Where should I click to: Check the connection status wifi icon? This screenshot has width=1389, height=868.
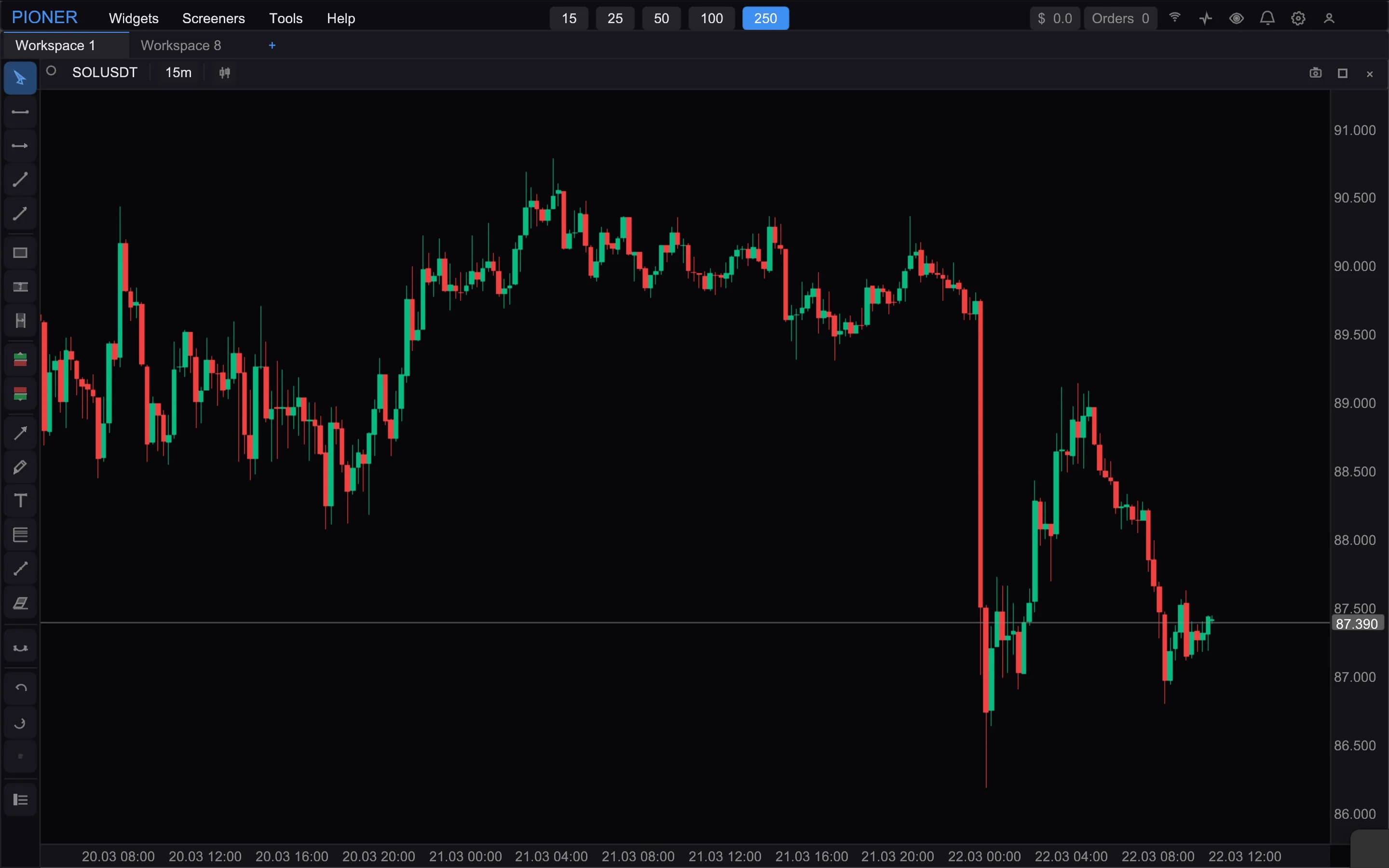click(x=1175, y=18)
